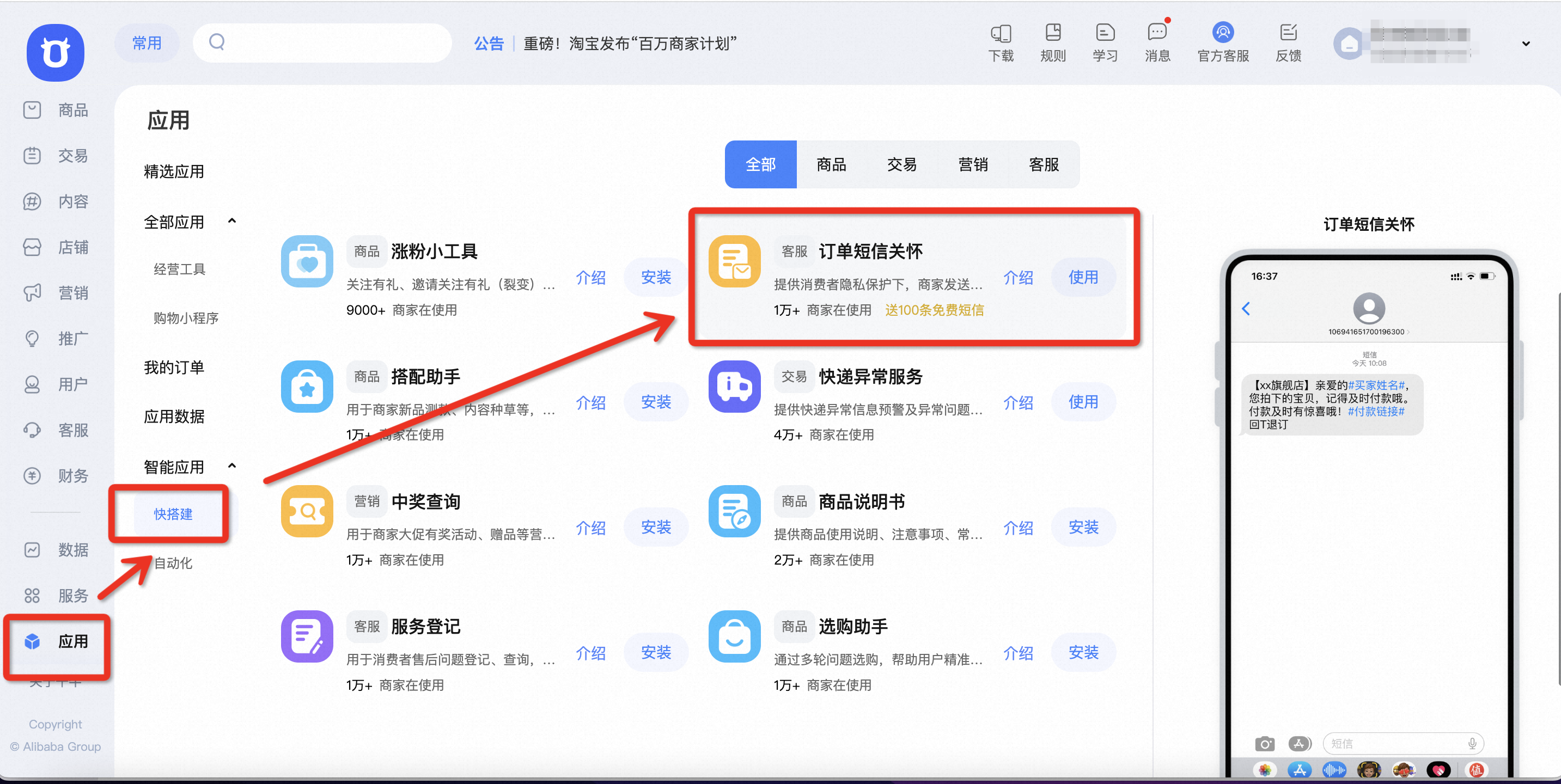Click the Qianniu logo icon
Viewport: 1561px width, 784px height.
click(55, 53)
